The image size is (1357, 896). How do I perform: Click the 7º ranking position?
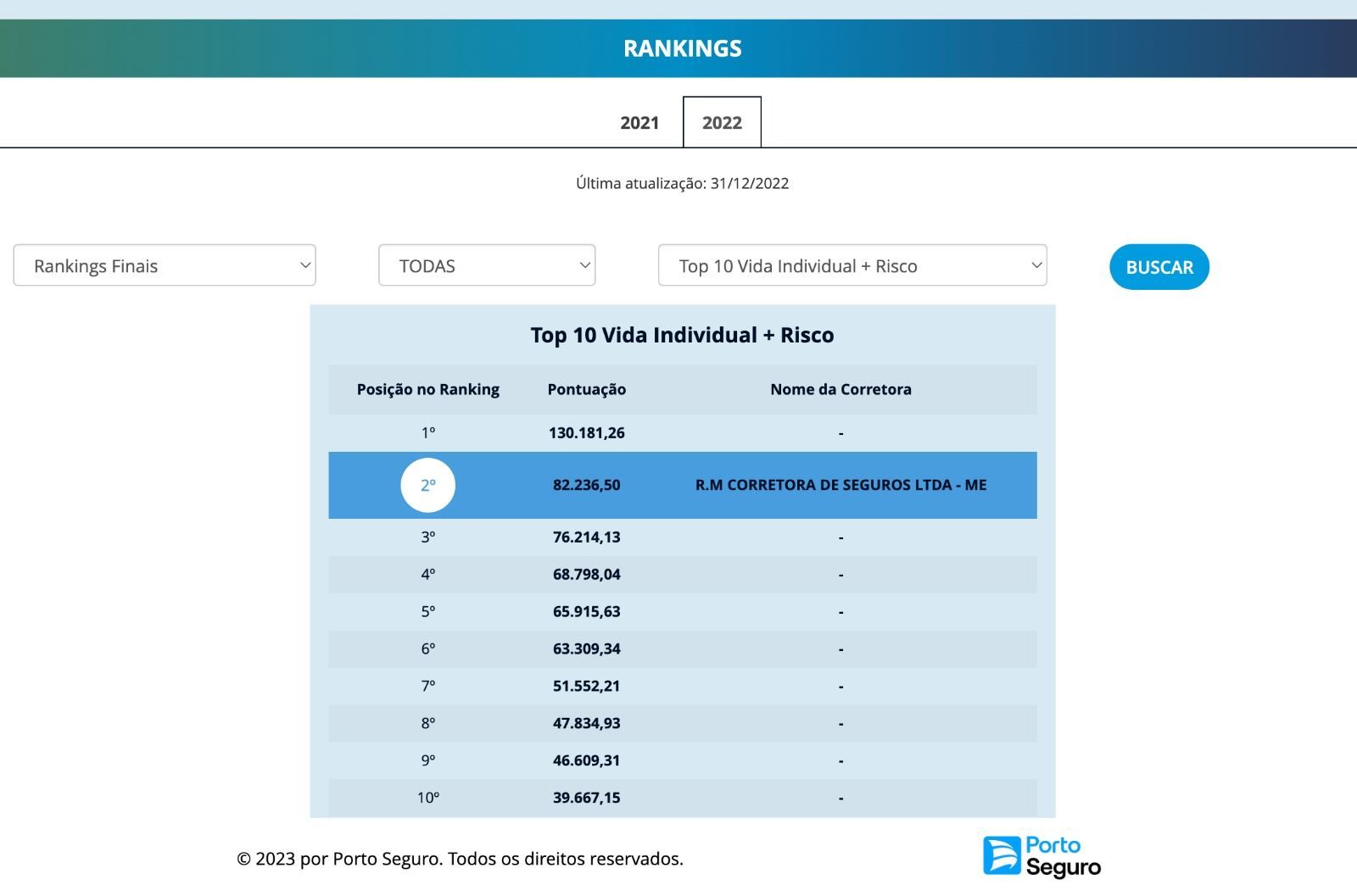tap(428, 686)
